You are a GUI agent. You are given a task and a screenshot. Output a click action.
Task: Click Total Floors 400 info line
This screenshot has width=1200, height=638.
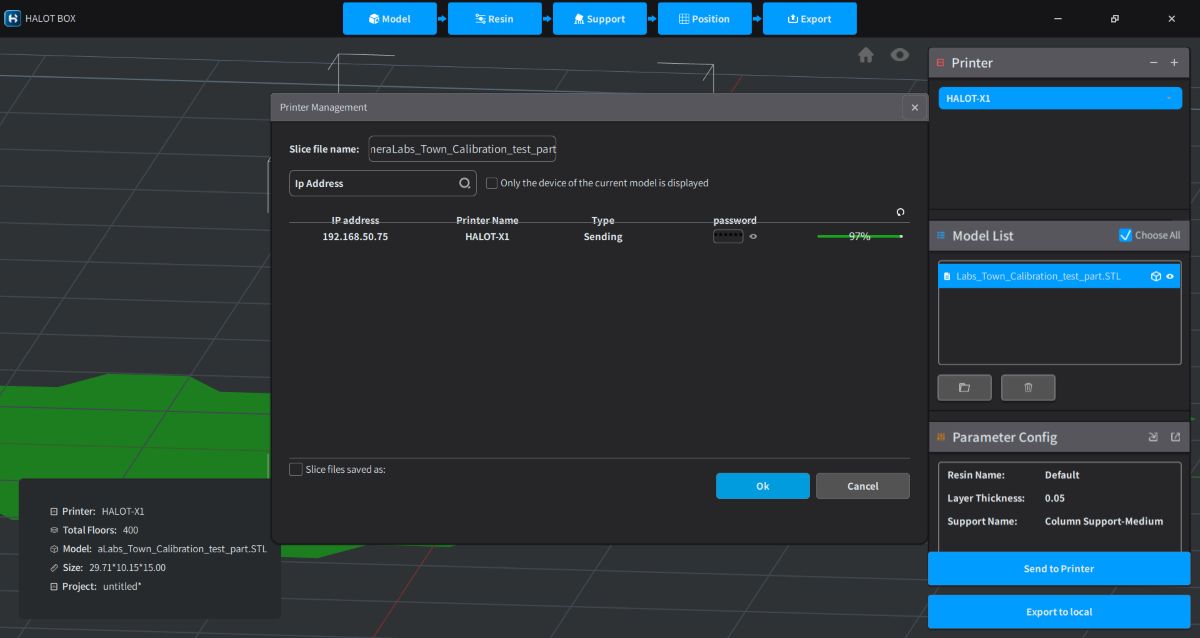pyautogui.click(x=94, y=530)
